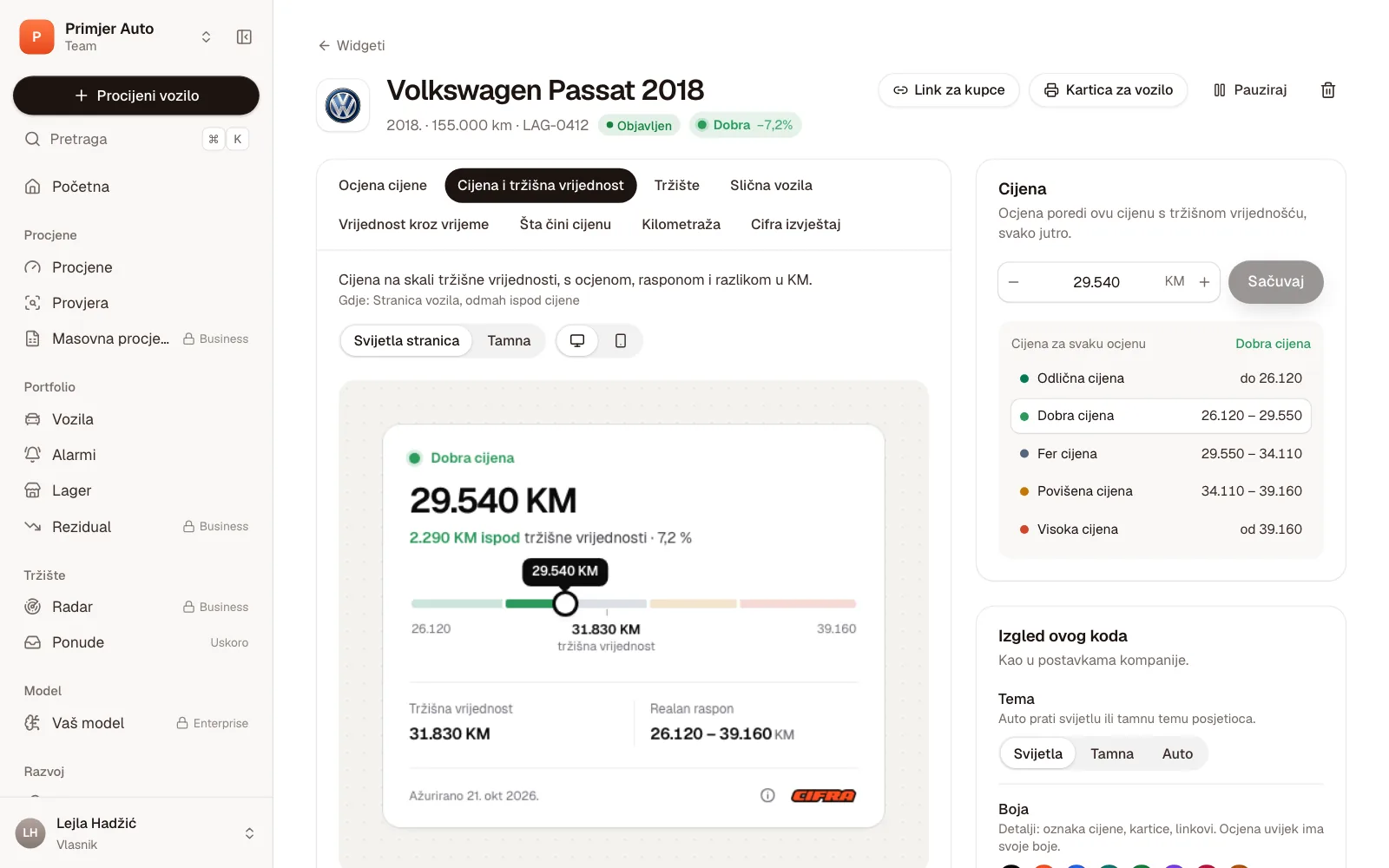
Task: Switch to Slična vozila tab
Action: [x=771, y=186]
